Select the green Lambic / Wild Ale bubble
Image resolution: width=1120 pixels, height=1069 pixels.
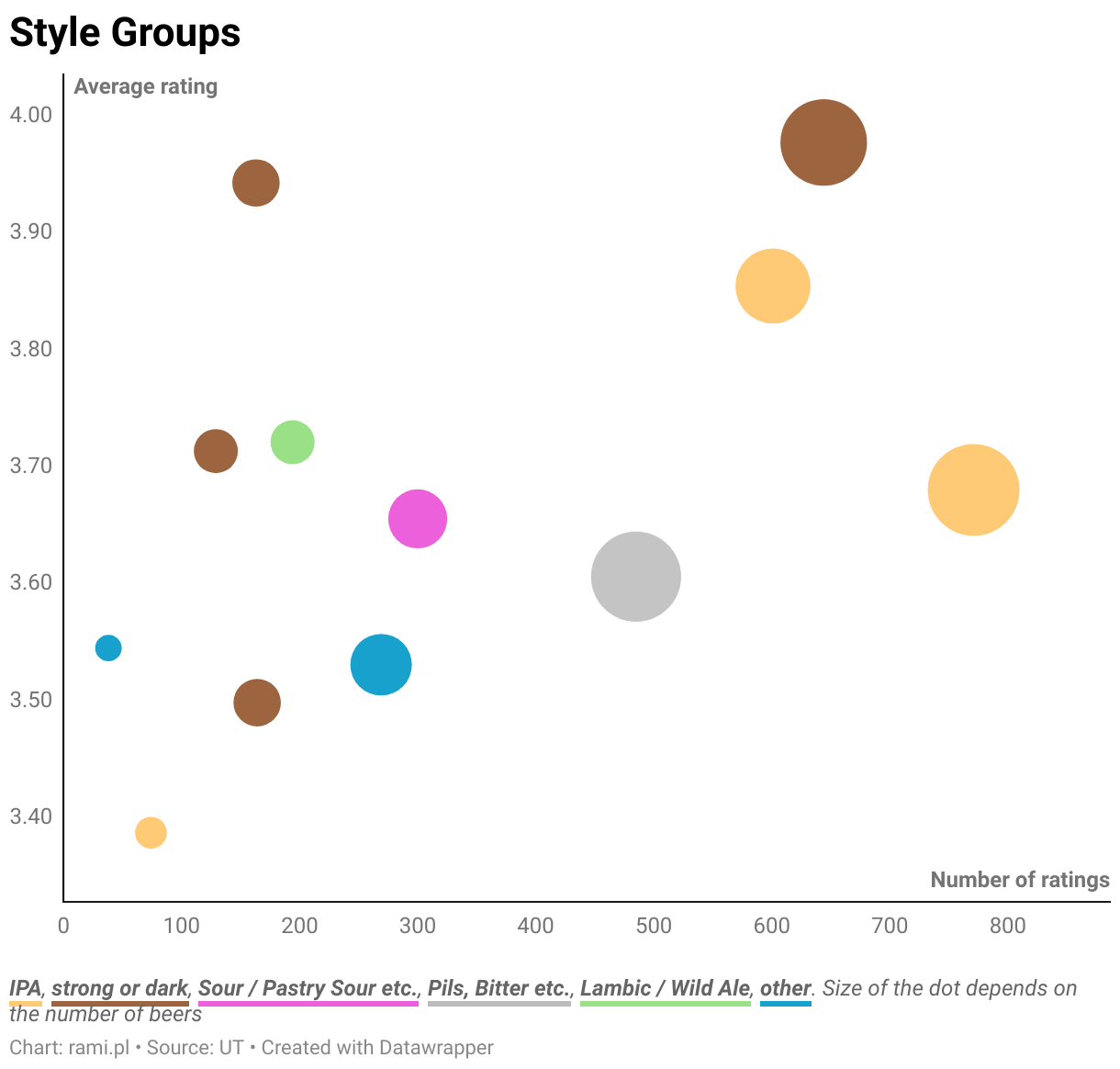pos(292,443)
